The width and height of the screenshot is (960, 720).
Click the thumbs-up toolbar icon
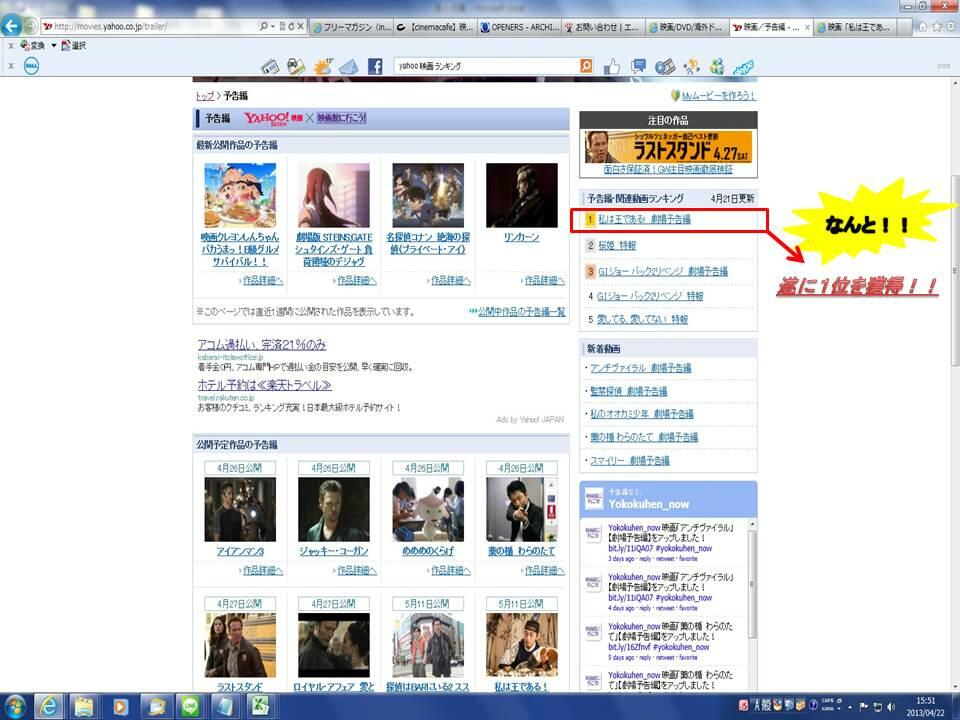[611, 66]
